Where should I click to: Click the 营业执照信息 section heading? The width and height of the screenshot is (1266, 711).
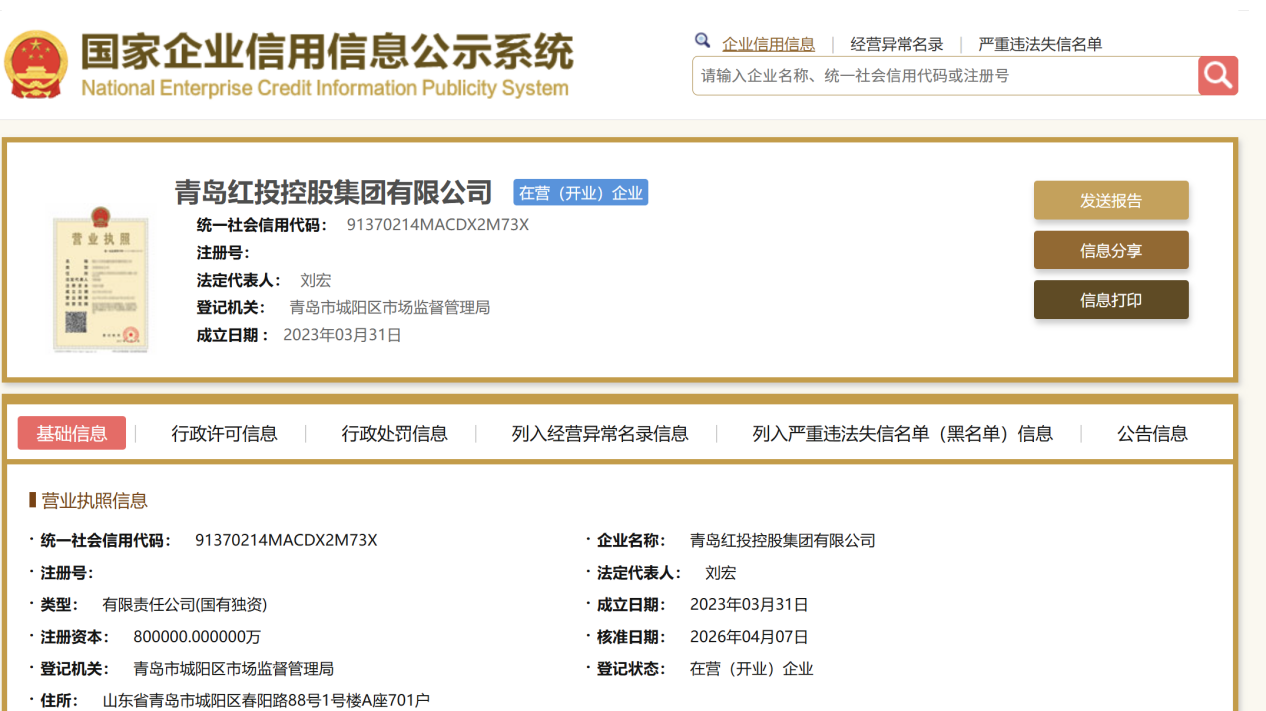pos(93,501)
